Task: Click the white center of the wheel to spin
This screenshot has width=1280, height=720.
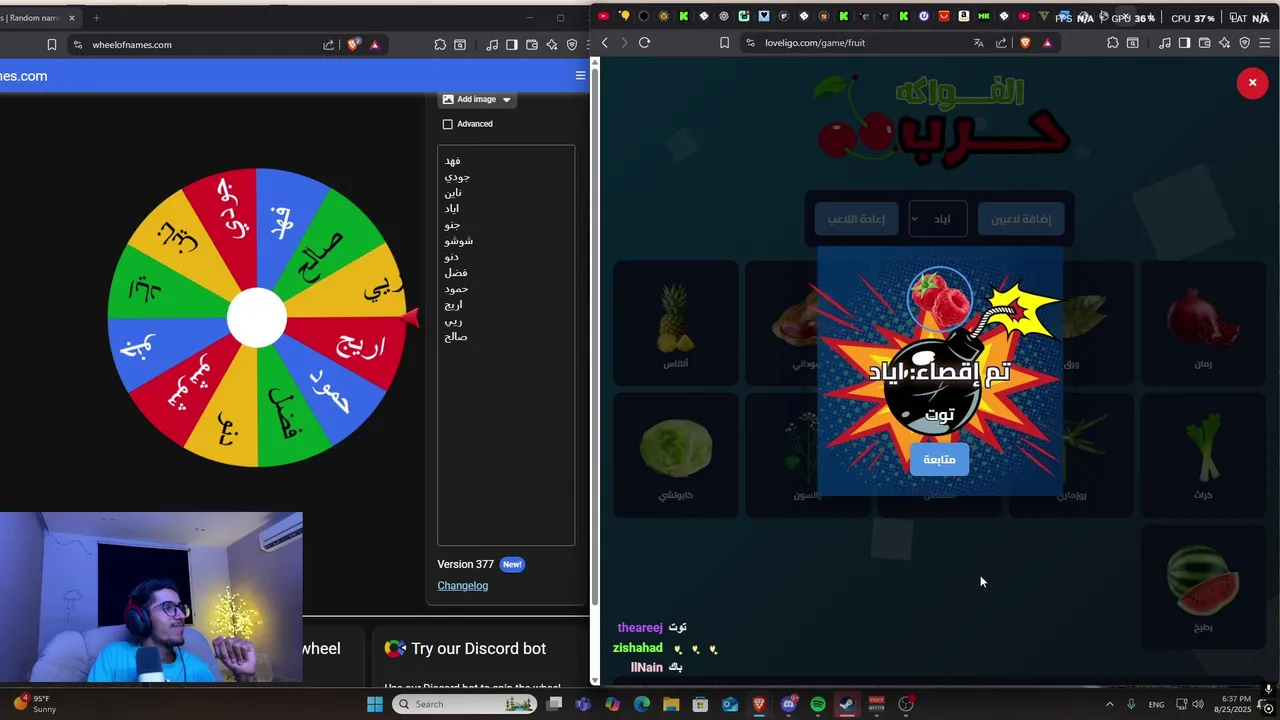Action: pos(257,318)
